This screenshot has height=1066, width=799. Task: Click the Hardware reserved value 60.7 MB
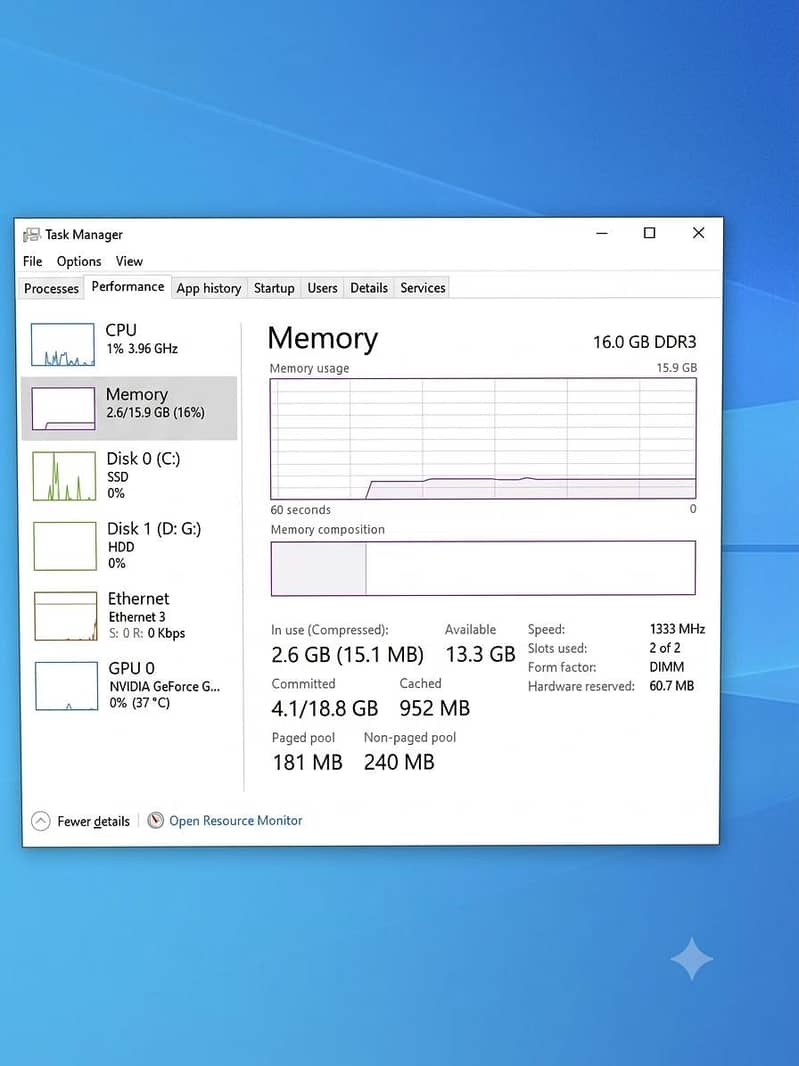[672, 686]
